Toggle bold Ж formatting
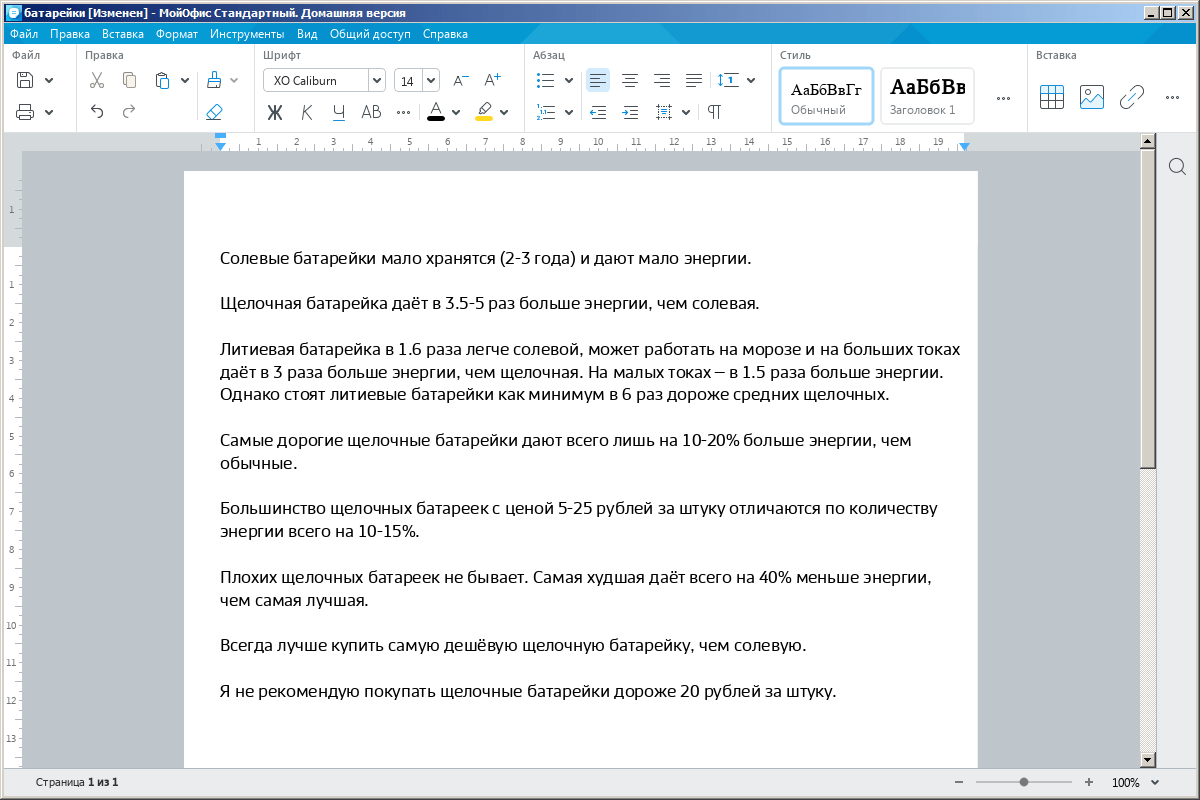Screen dimensions: 1200x800 pyautogui.click(x=275, y=112)
